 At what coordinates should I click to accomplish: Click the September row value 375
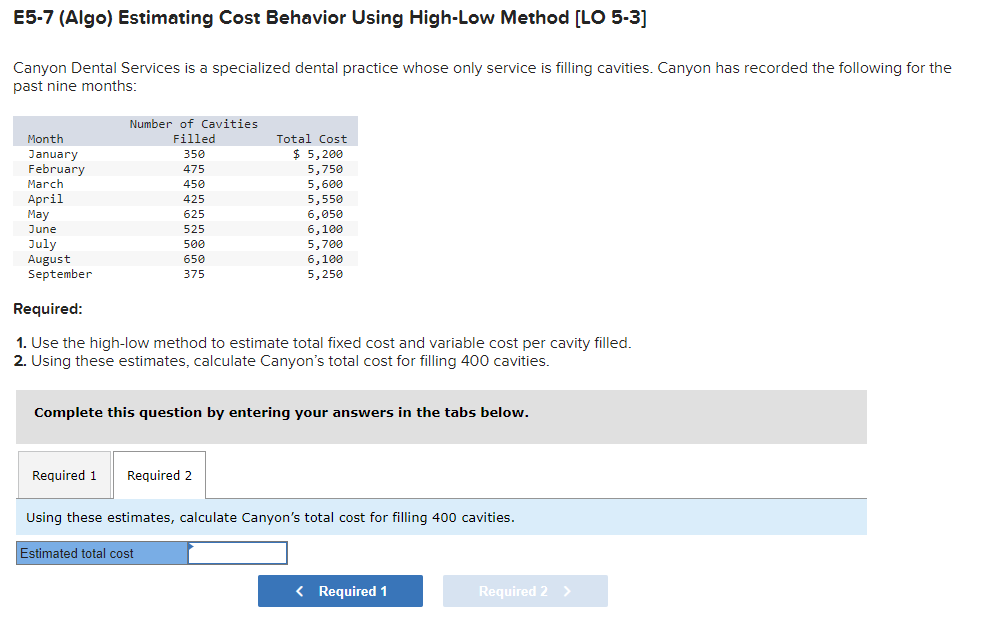tap(193, 273)
